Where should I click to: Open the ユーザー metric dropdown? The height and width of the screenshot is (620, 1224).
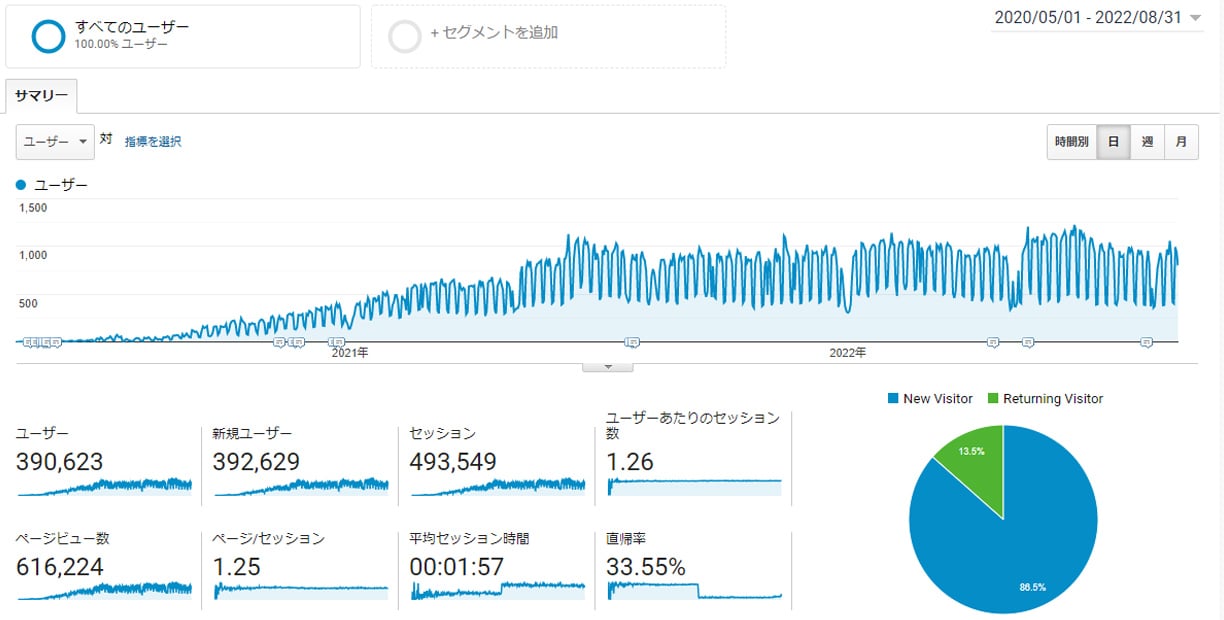click(55, 142)
